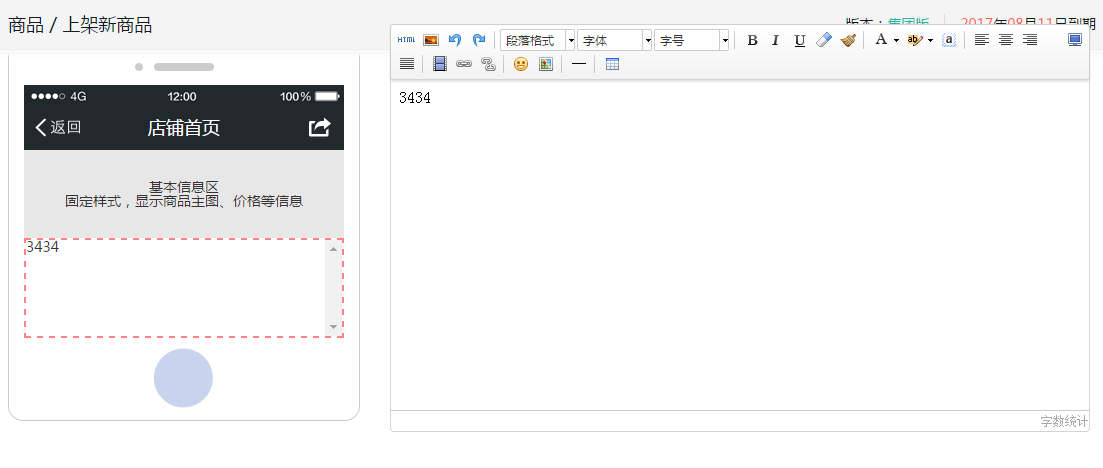This screenshot has width=1103, height=468.
Task: Open the 字号 font size dropdown
Action: pos(692,40)
